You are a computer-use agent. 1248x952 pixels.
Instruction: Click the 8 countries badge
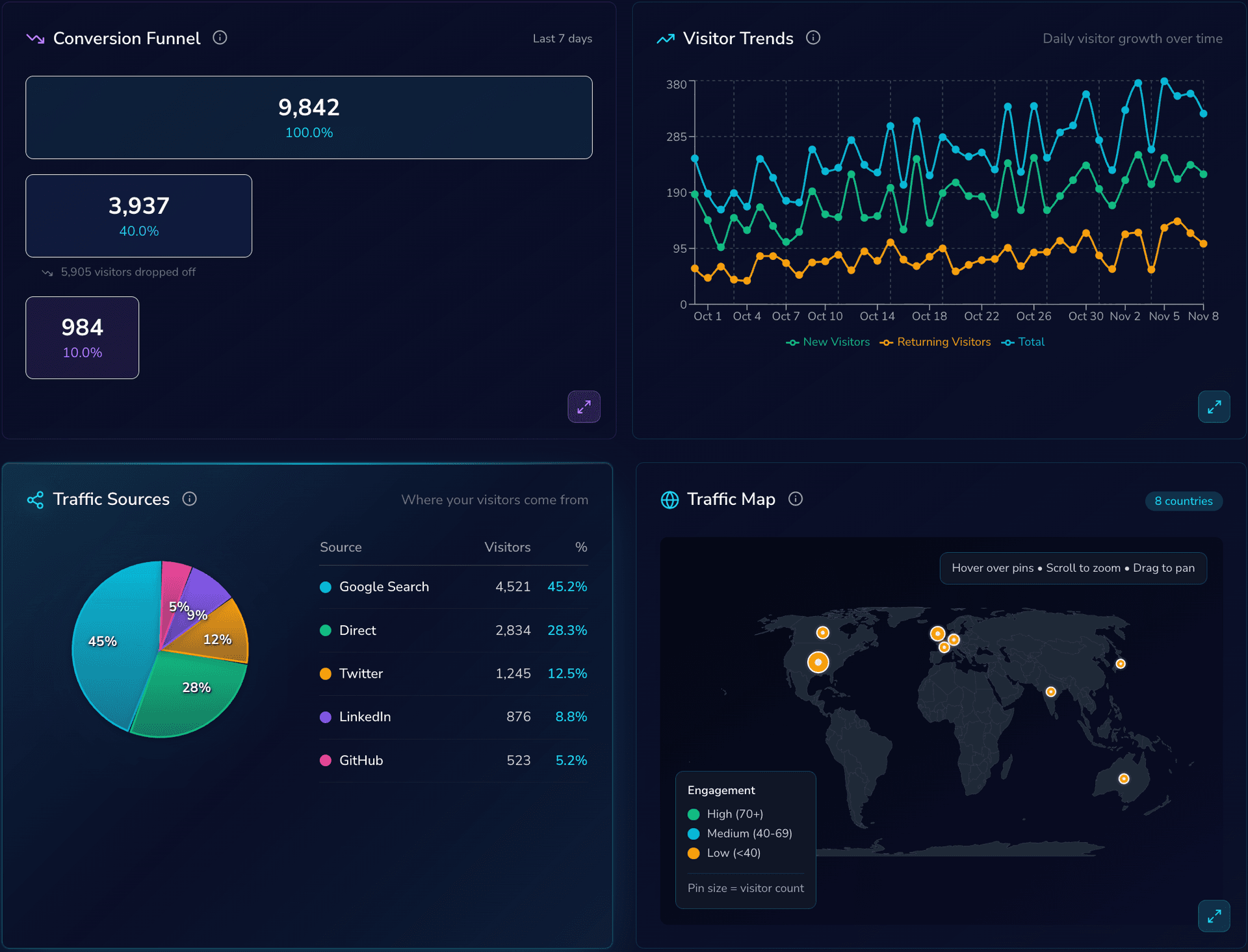1183,500
